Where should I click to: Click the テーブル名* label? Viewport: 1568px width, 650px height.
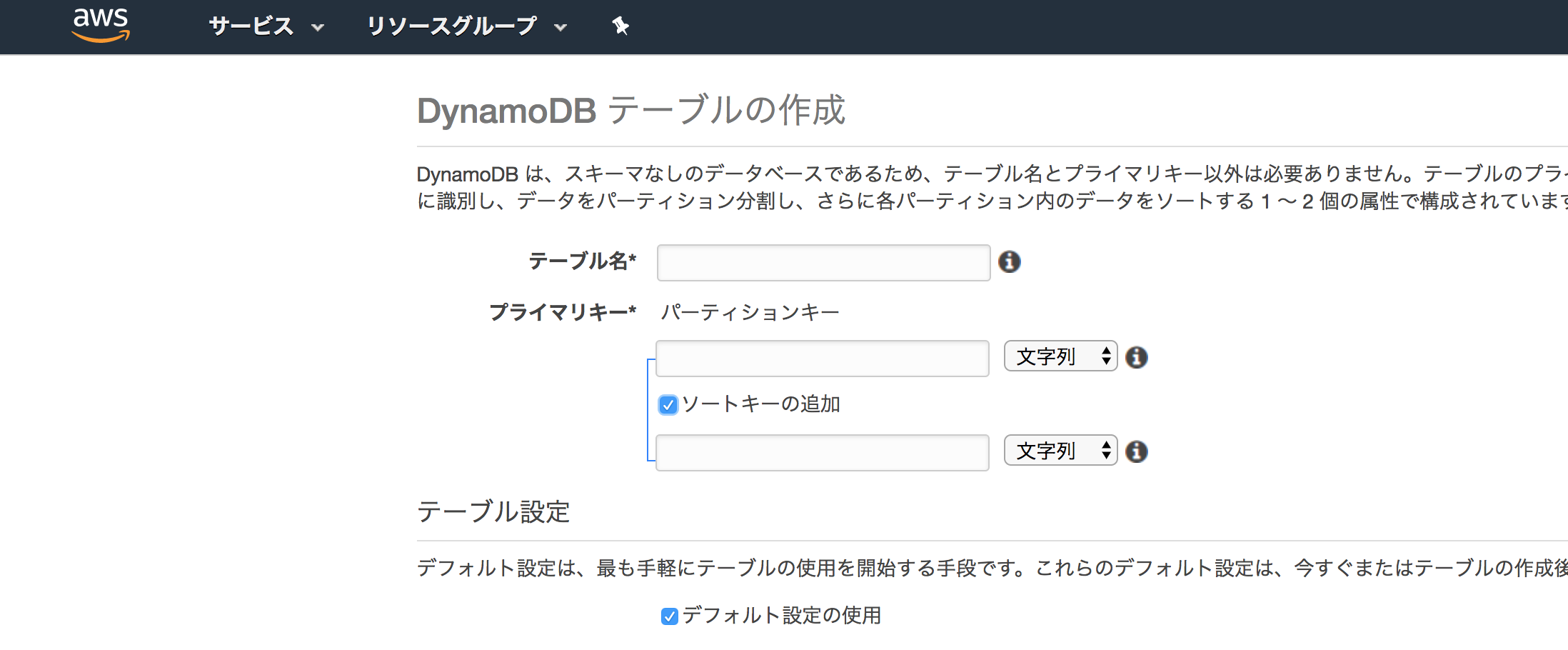[x=583, y=261]
